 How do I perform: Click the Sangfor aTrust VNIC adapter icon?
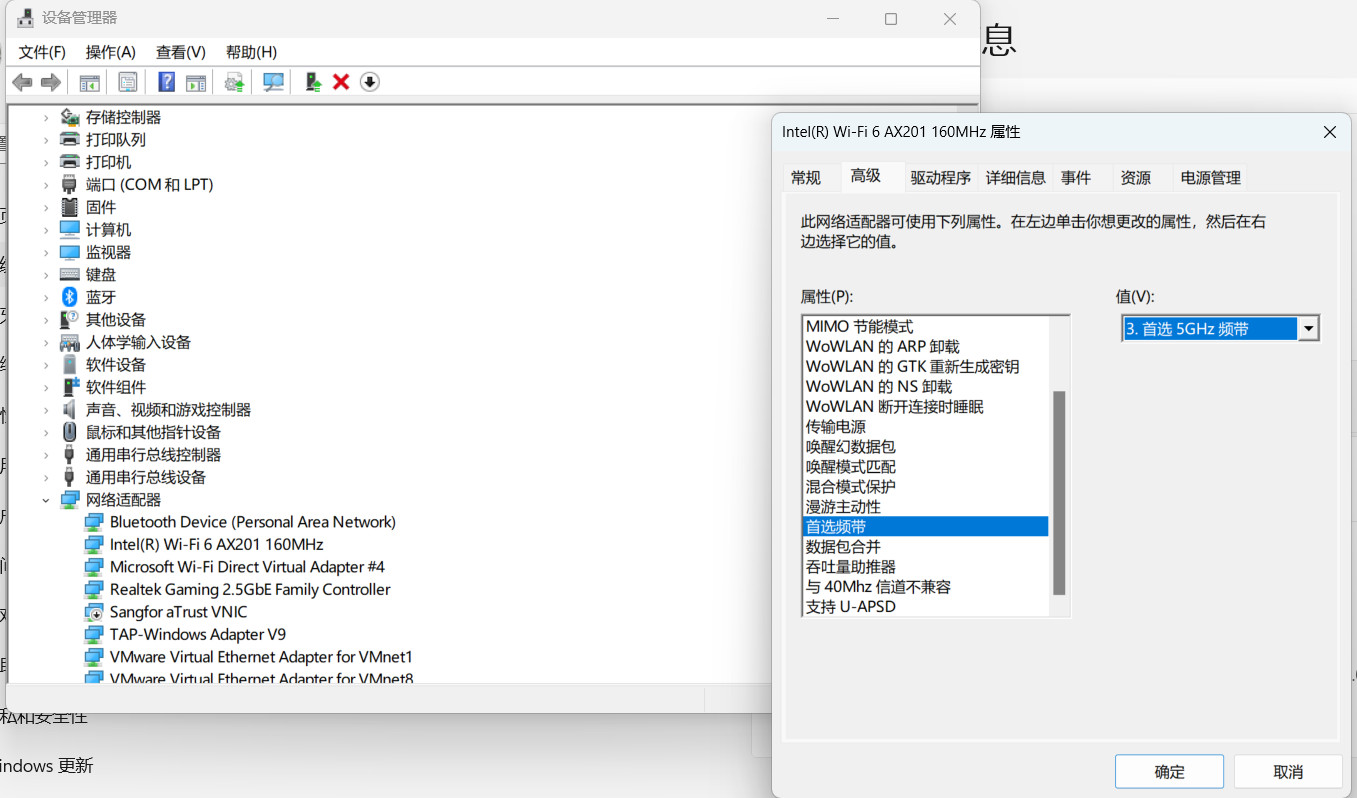(94, 612)
